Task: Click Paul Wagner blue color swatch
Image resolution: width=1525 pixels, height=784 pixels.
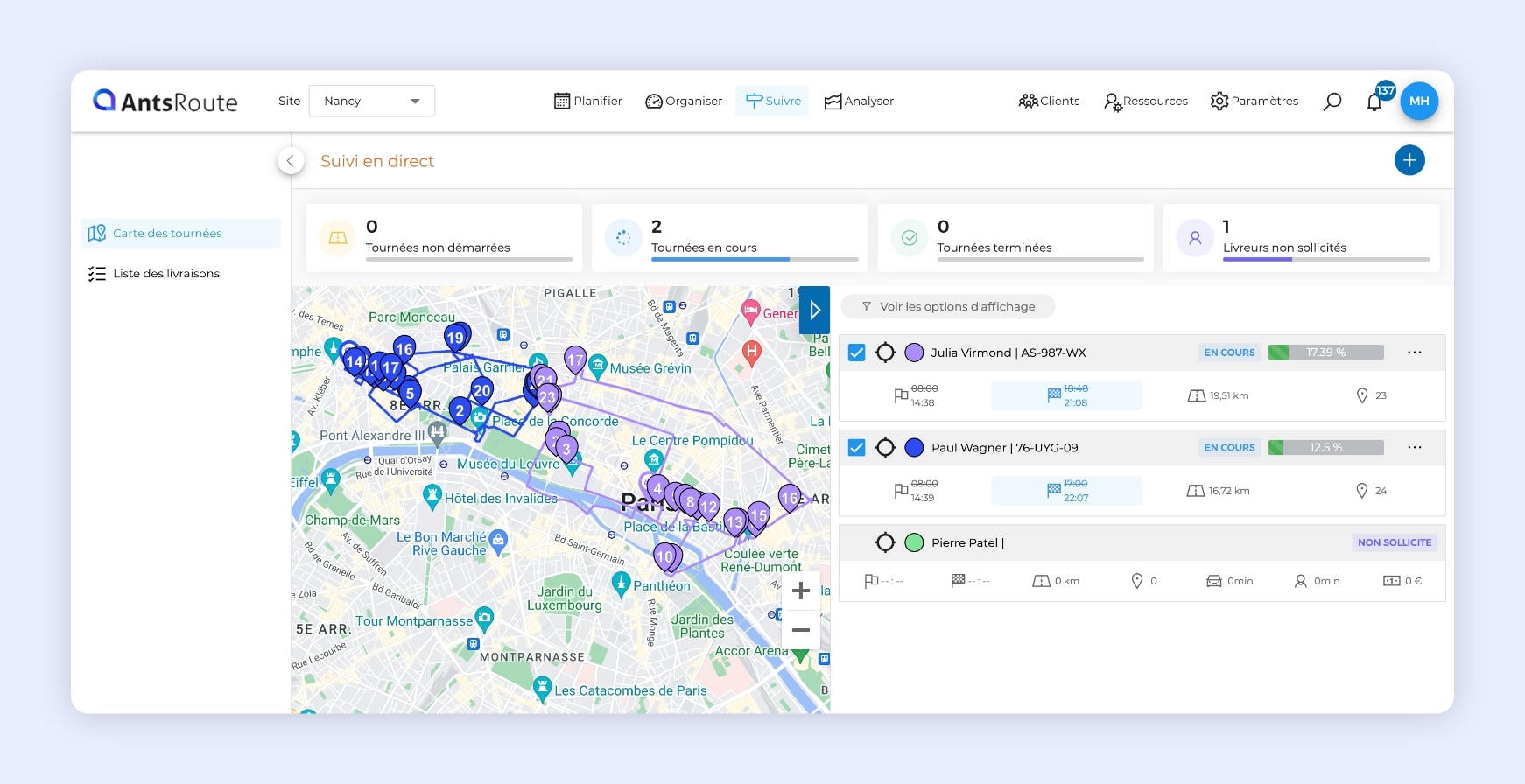Action: pos(914,448)
